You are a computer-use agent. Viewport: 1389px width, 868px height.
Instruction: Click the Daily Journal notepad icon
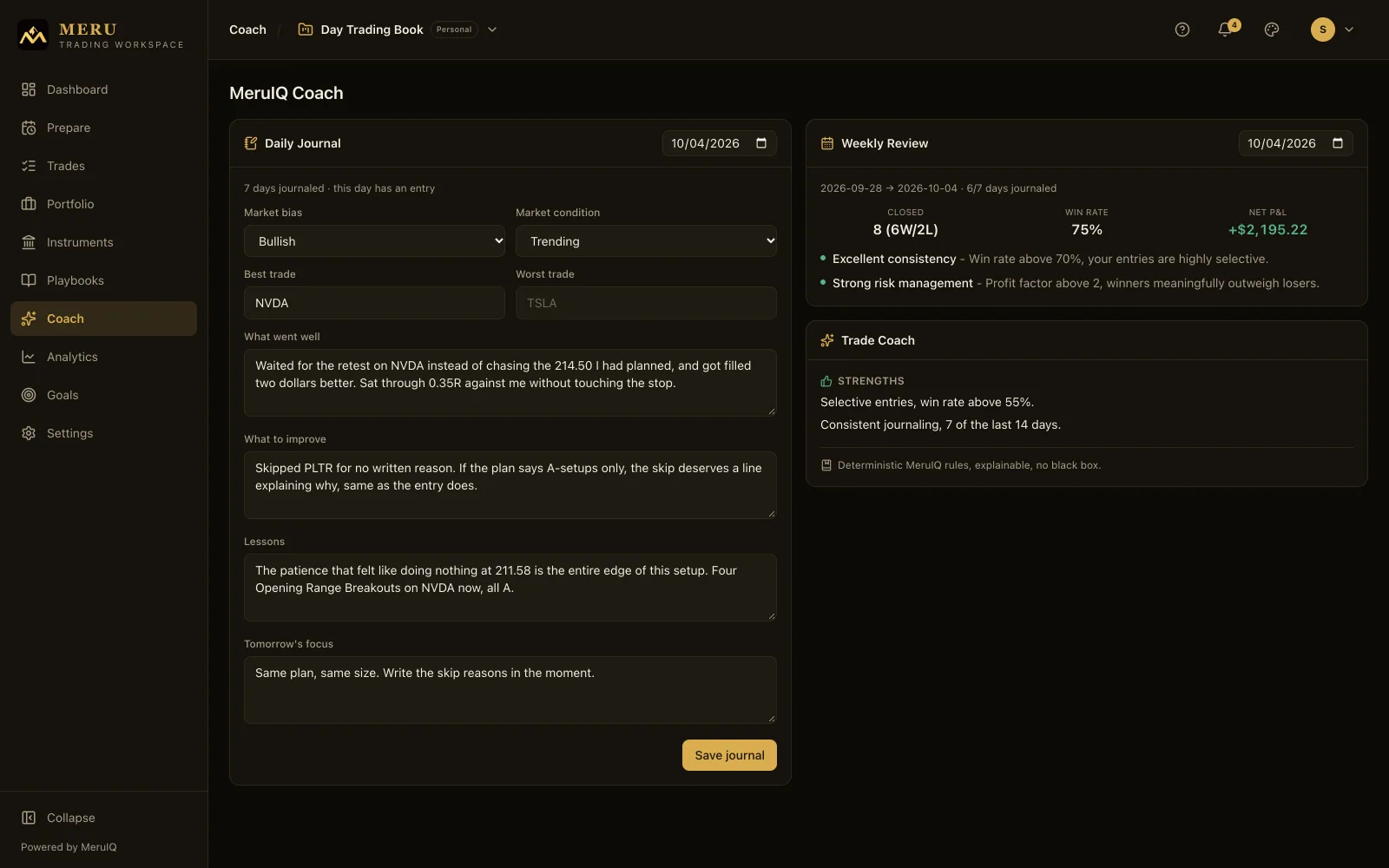point(251,143)
